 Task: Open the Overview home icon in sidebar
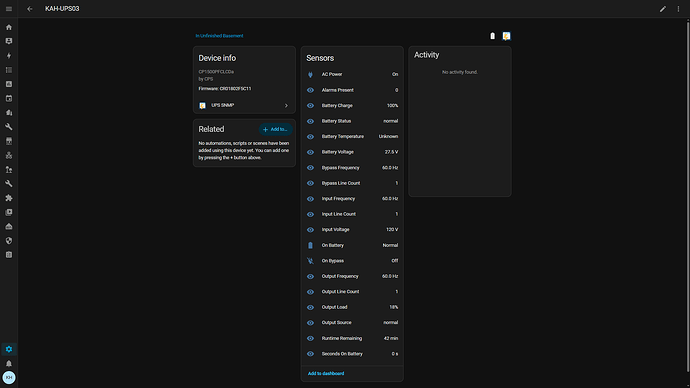(9, 27)
